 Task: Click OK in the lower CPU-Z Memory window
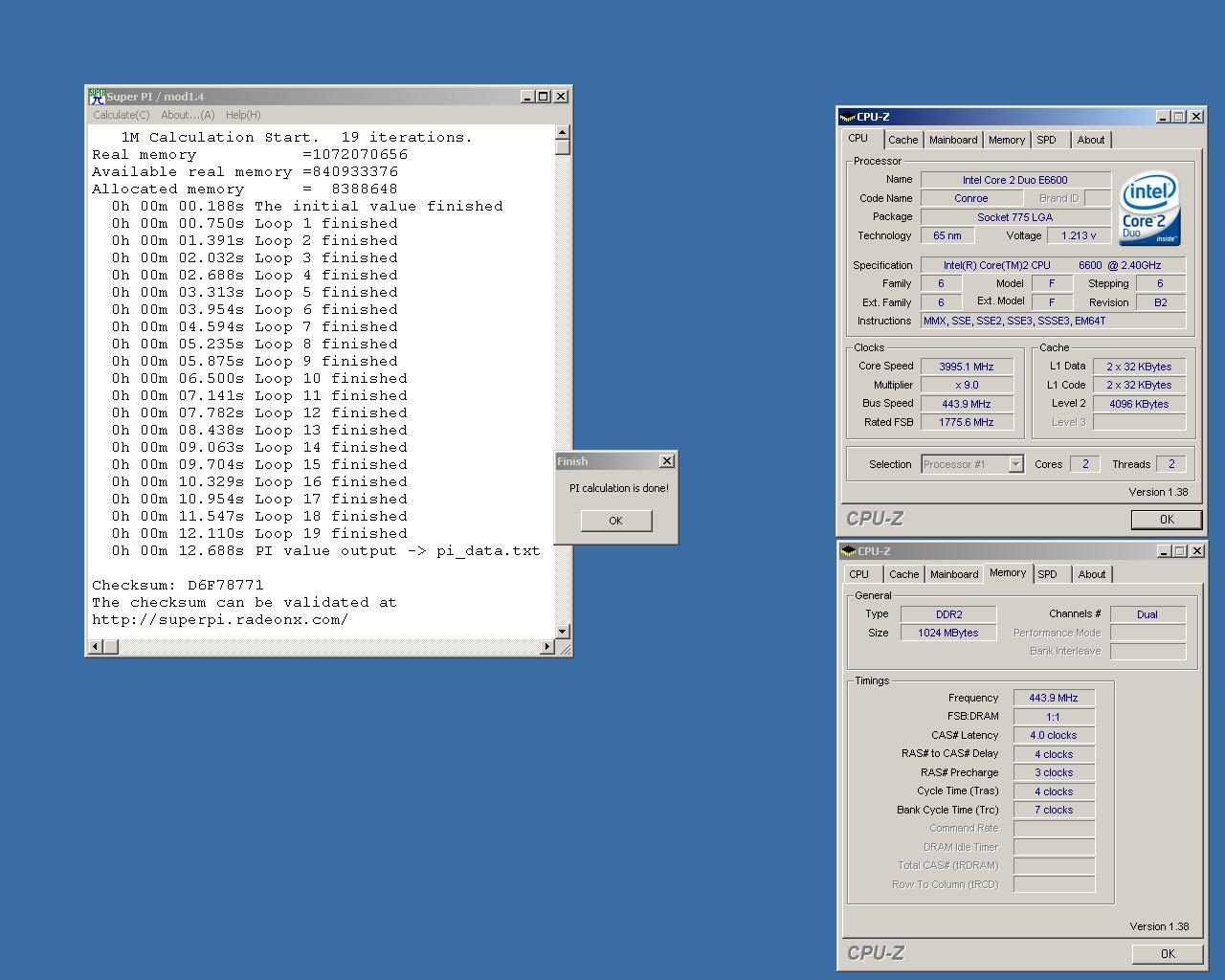[1168, 954]
